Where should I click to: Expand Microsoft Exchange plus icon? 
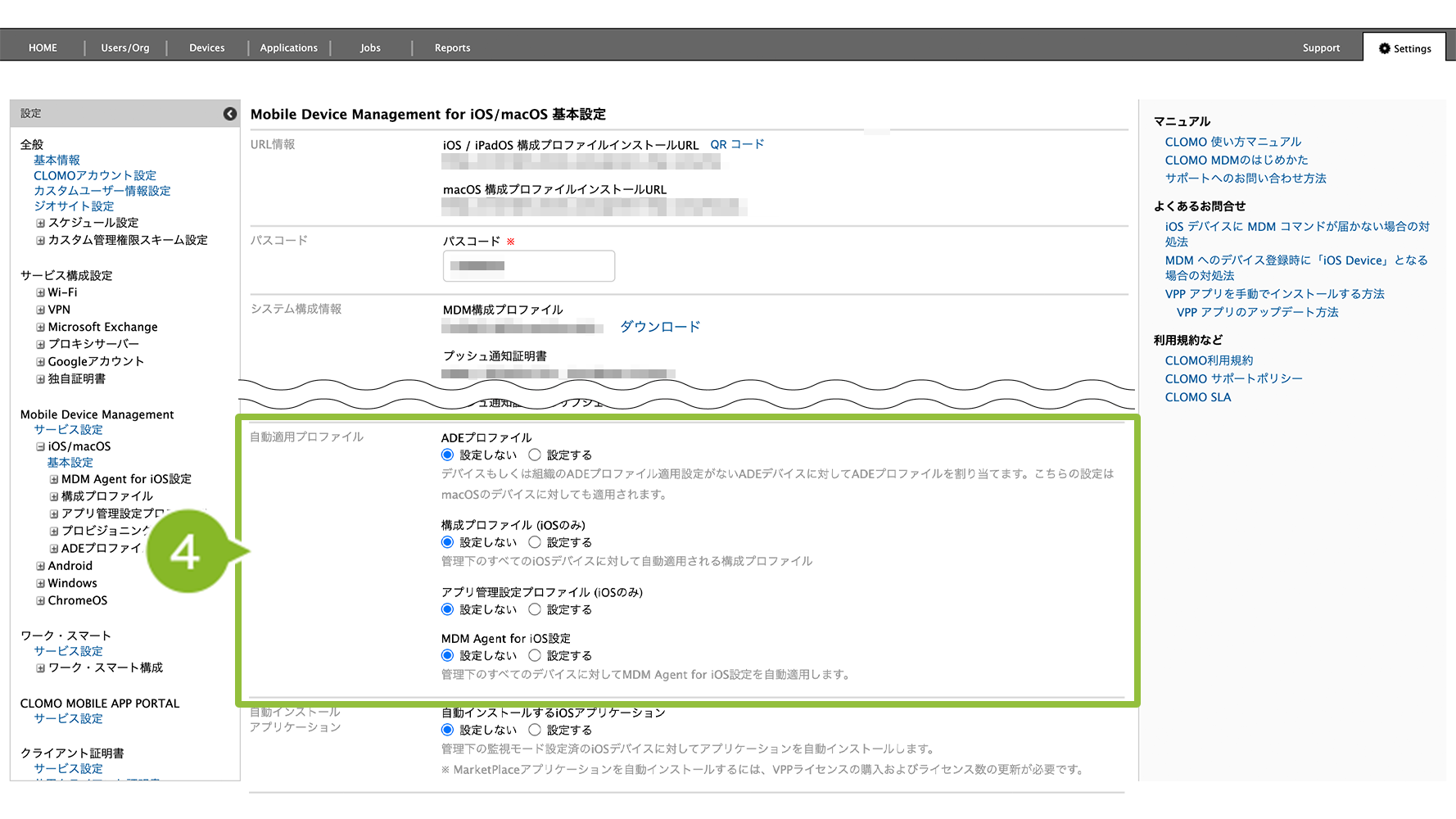(40, 327)
